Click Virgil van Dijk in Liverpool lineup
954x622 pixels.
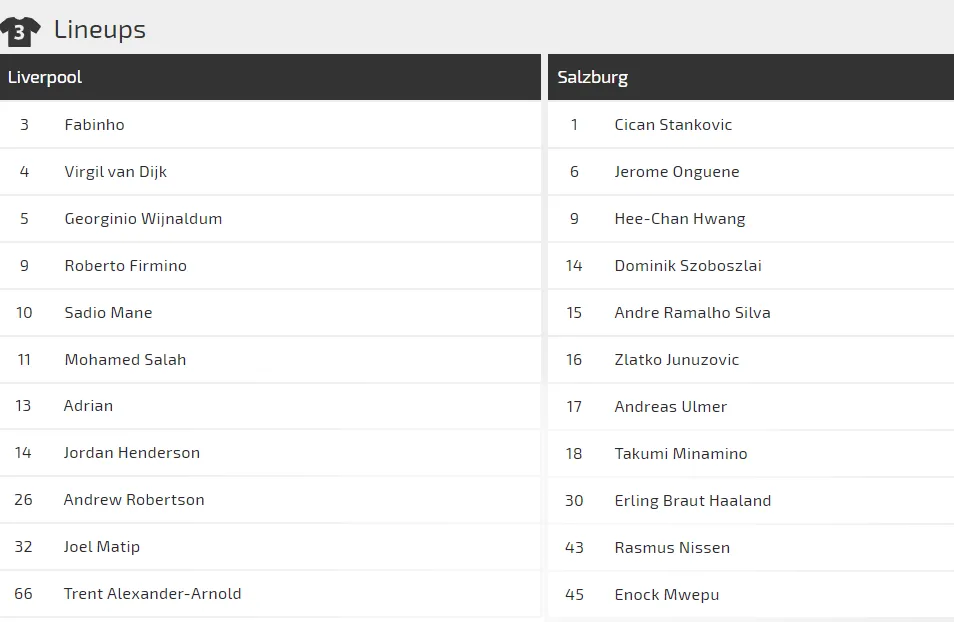tap(115, 172)
